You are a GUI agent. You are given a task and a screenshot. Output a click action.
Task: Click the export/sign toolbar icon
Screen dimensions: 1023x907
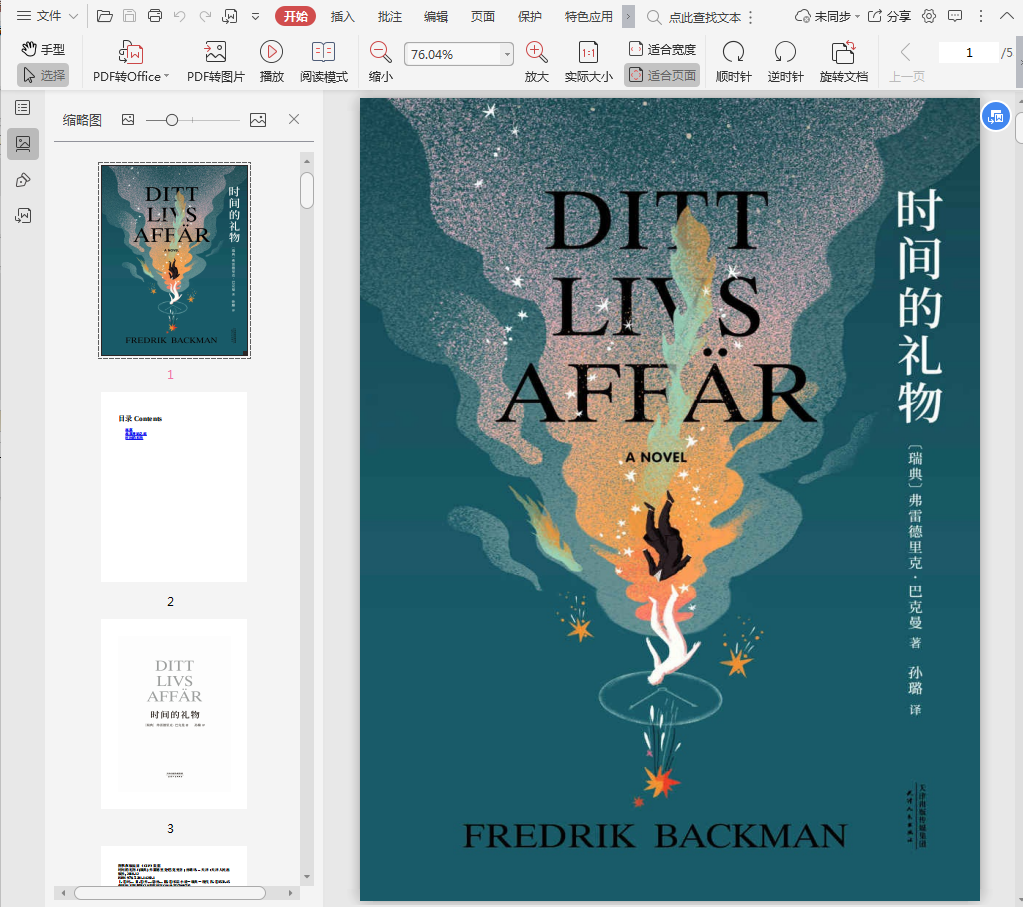[x=230, y=16]
